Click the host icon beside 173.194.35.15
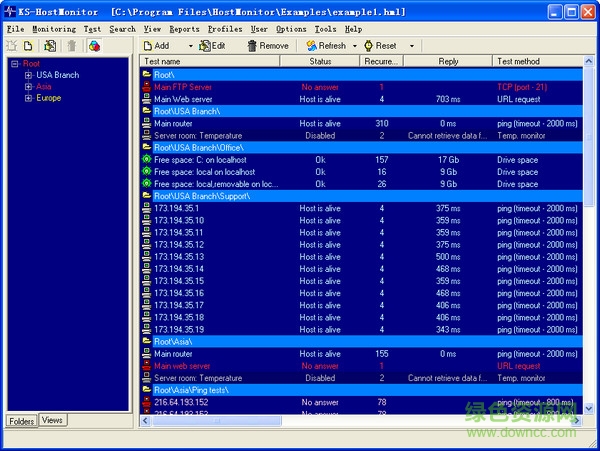This screenshot has height=451, width=600. coord(147,281)
